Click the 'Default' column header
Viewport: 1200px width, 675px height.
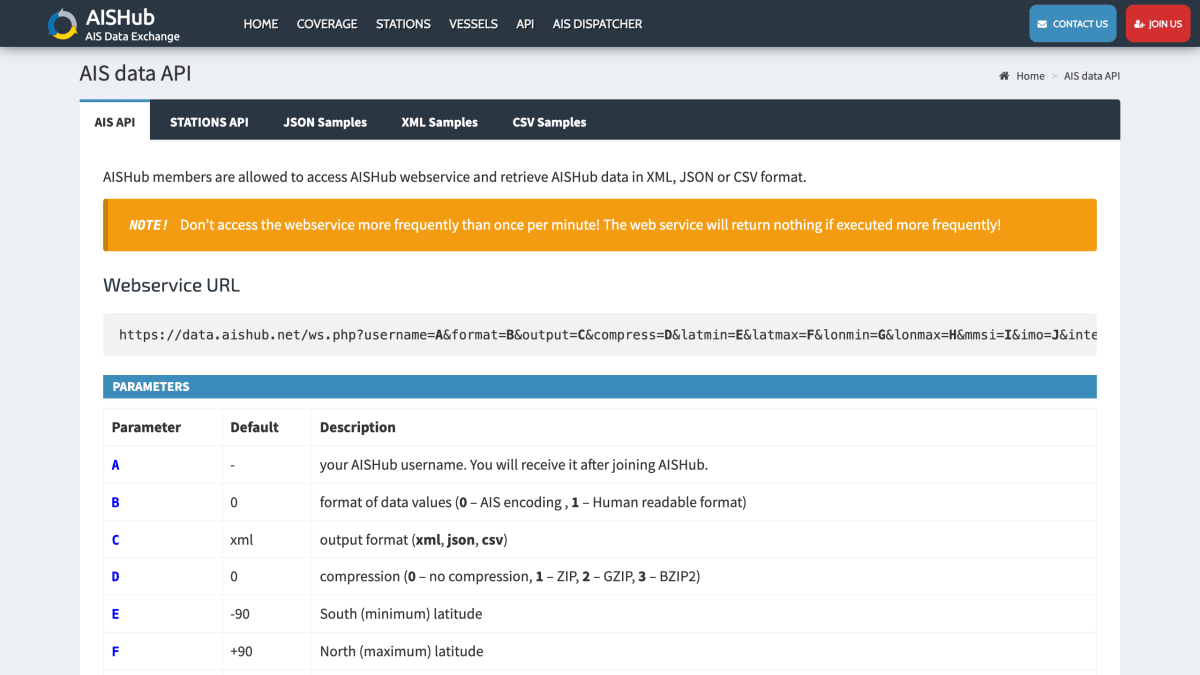(254, 427)
